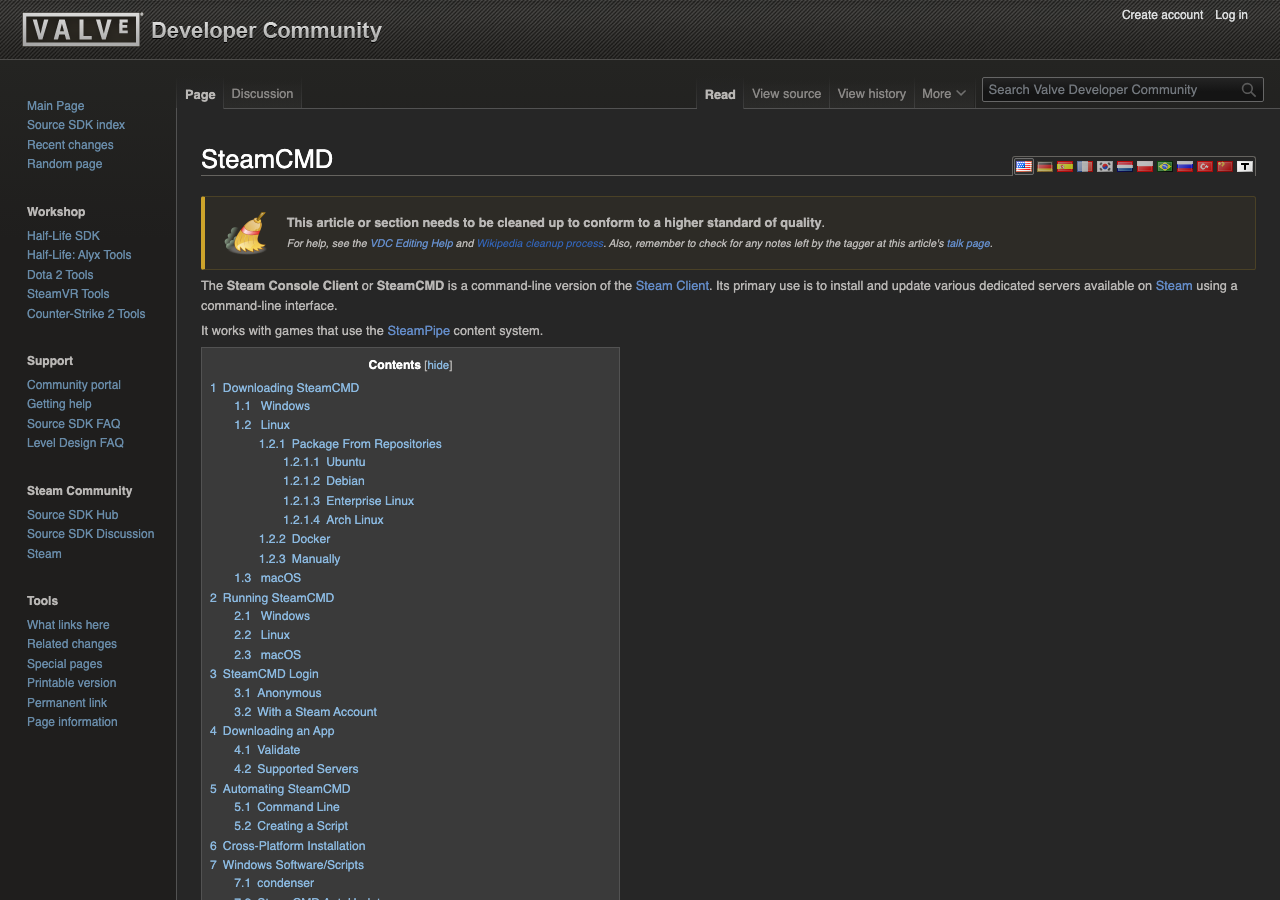1280x900 pixels.
Task: Open Dota 2 Tools link
Action: coord(60,275)
